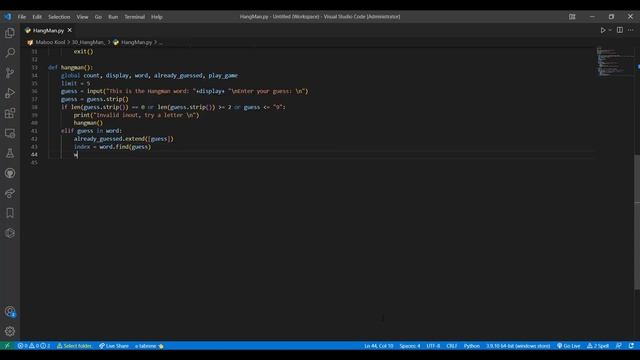Image resolution: width=640 pixels, height=360 pixels.
Task: Click Ln 44, Col 10 cursor position
Action: [x=379, y=346]
